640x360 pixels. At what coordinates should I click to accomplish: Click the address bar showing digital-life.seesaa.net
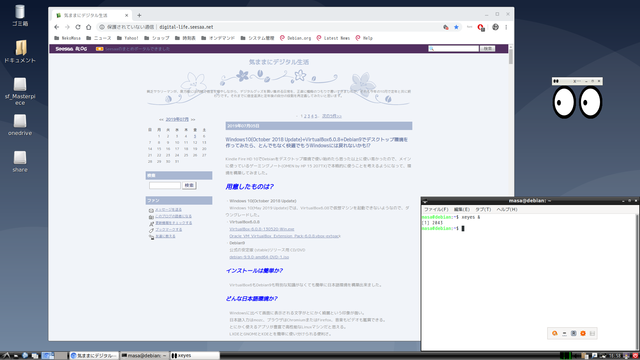pyautogui.click(x=269, y=27)
